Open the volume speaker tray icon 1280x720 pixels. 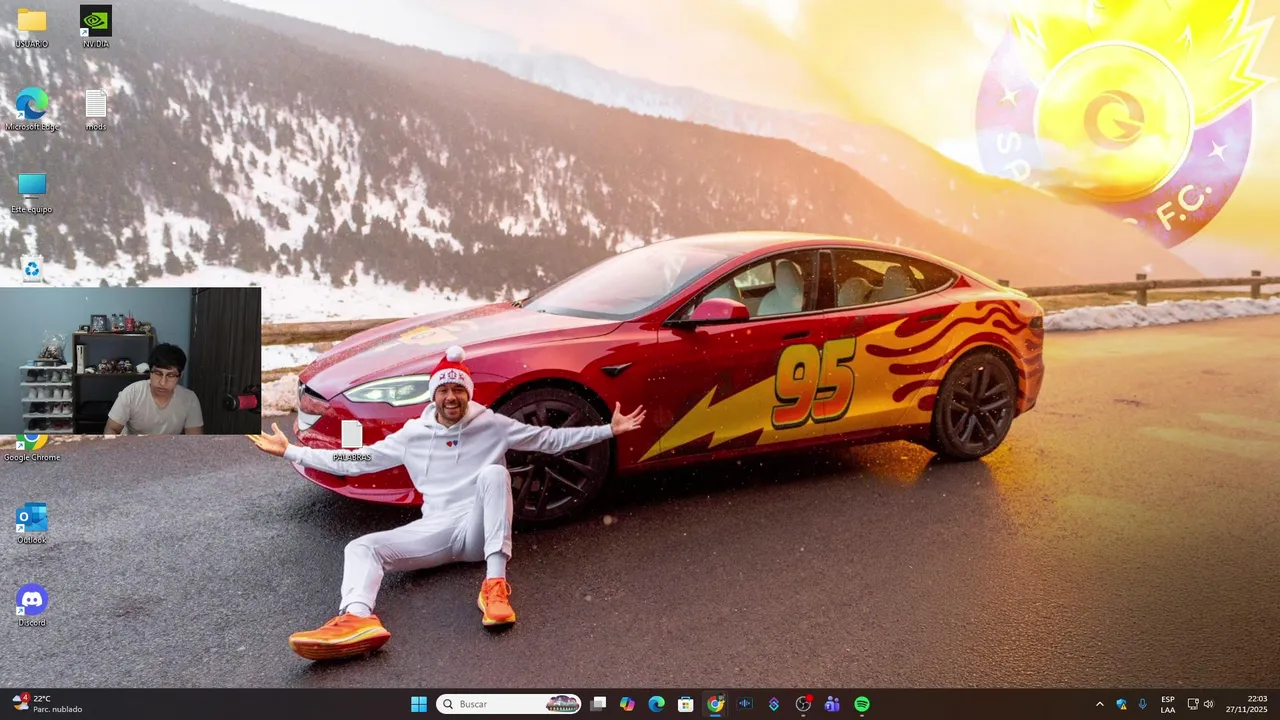tap(1208, 704)
